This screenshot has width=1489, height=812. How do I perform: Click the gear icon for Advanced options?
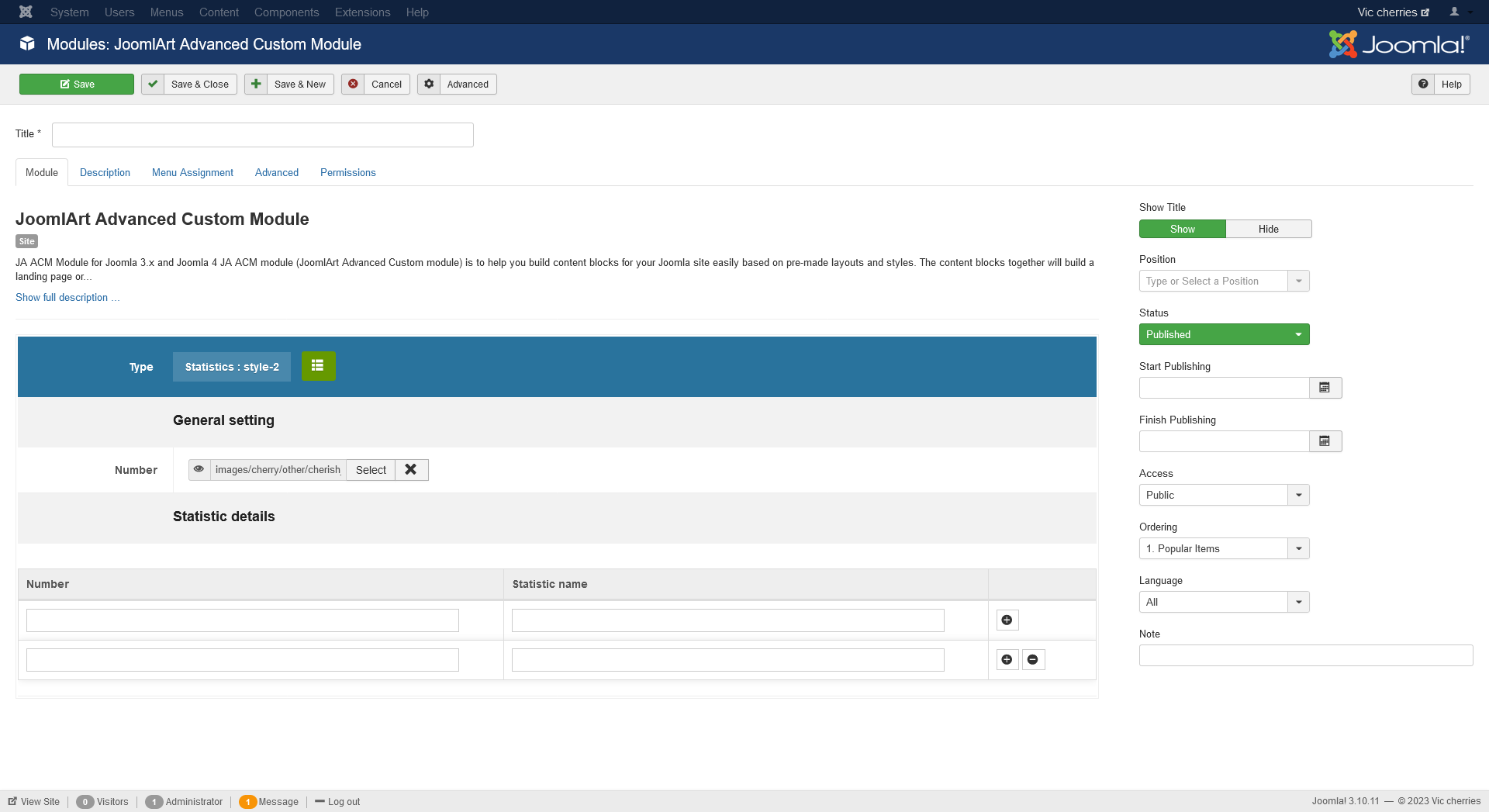coord(429,84)
